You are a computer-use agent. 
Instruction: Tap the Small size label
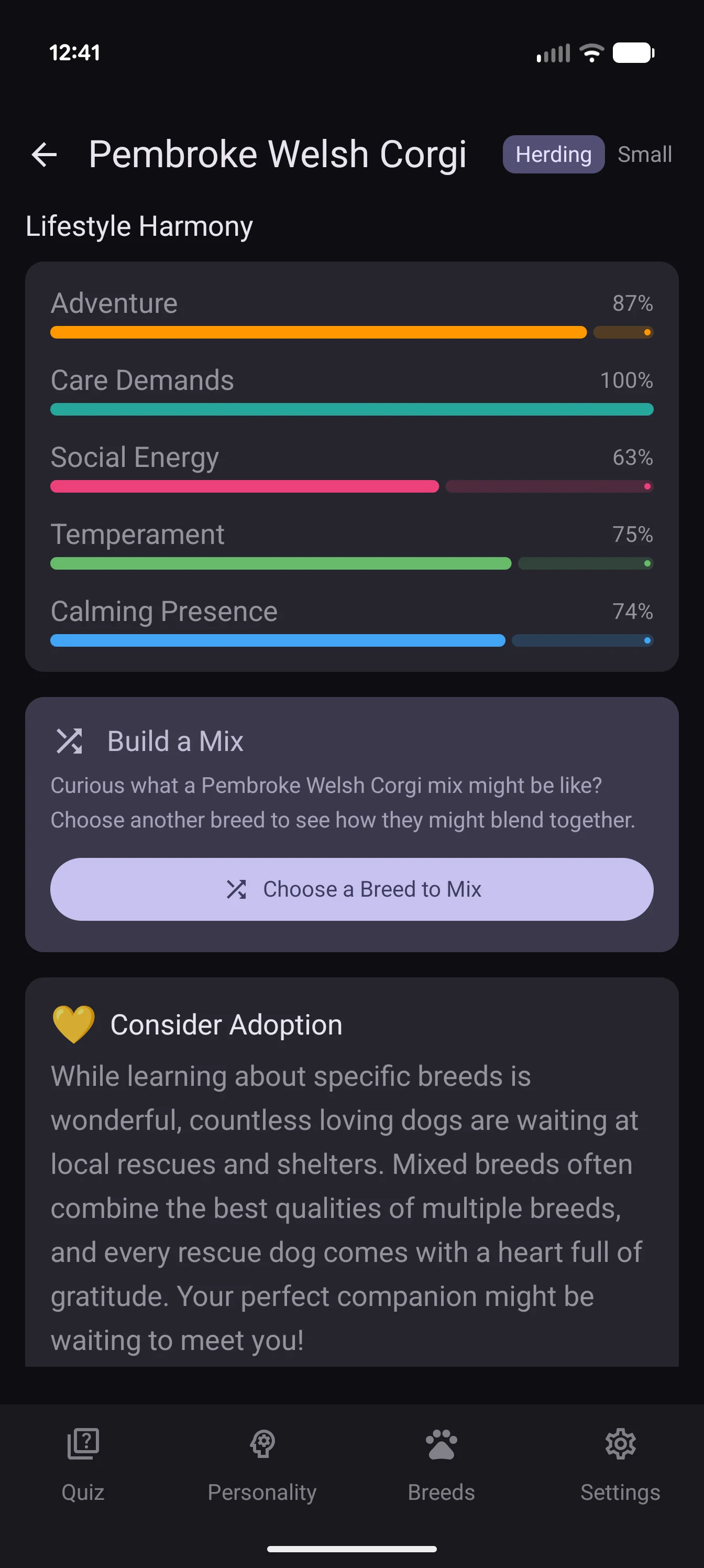click(644, 154)
